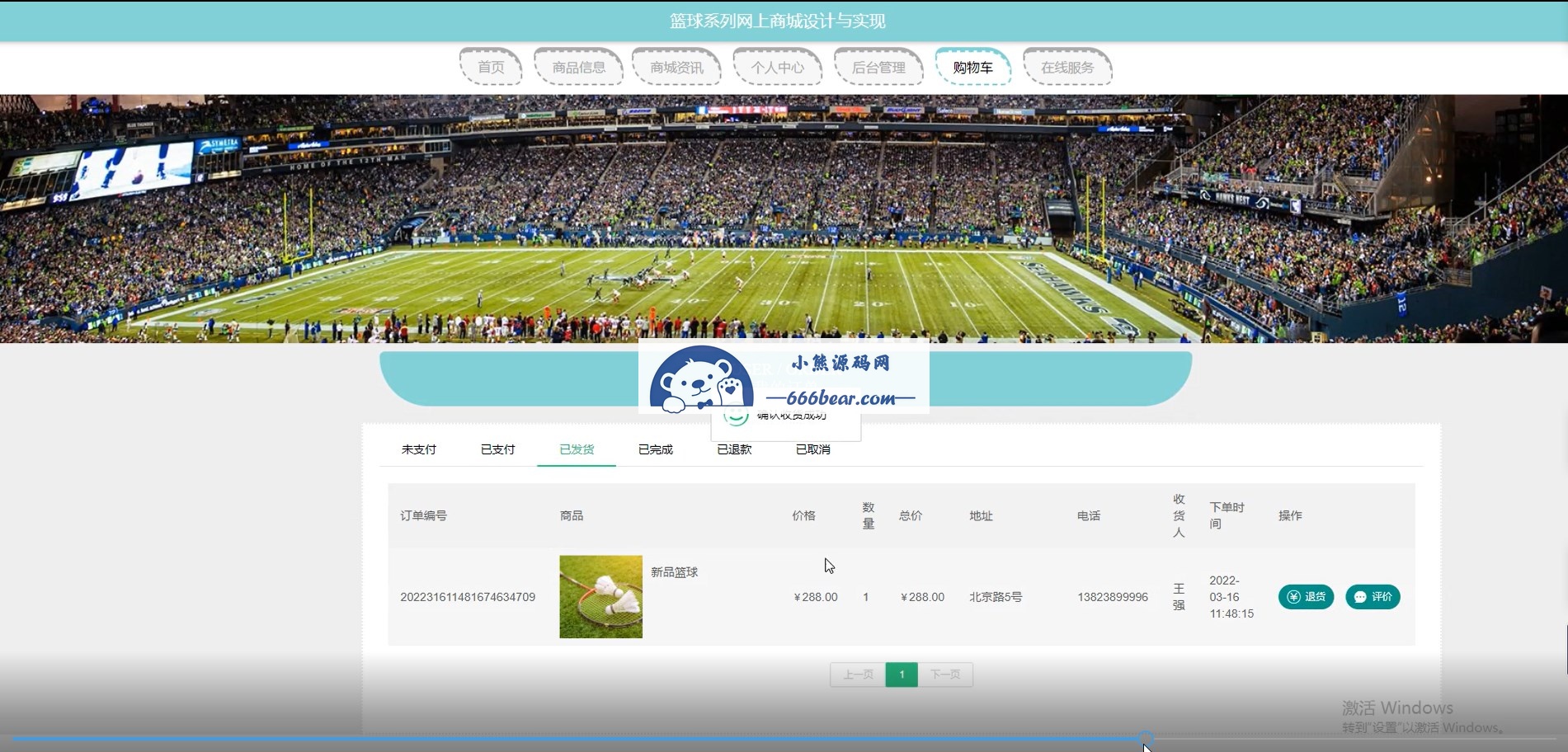Click order number 202231611481674634709

coord(468,597)
